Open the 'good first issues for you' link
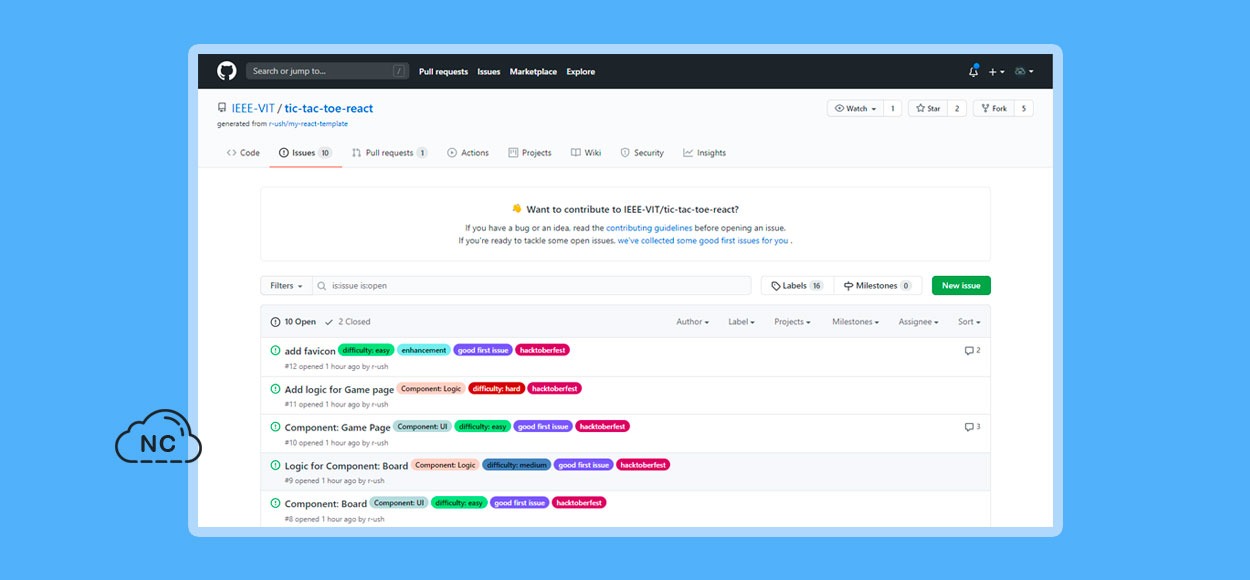Image resolution: width=1250 pixels, height=580 pixels. (703, 241)
